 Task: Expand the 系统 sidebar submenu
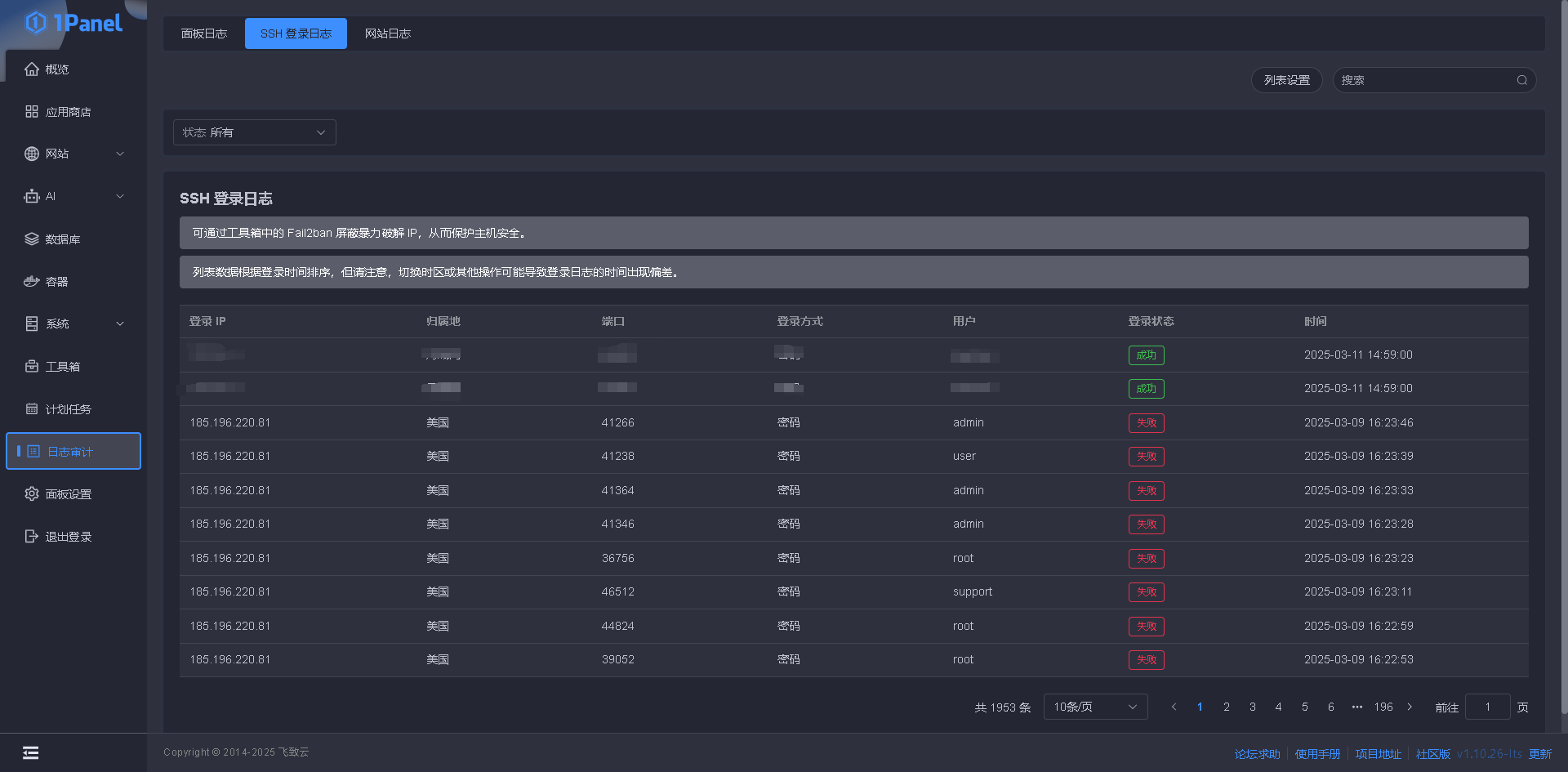(120, 324)
